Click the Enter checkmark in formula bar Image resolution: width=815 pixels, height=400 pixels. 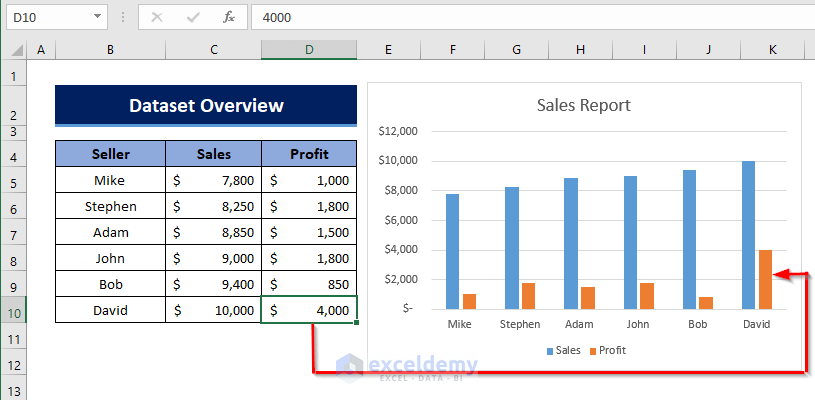tap(193, 17)
